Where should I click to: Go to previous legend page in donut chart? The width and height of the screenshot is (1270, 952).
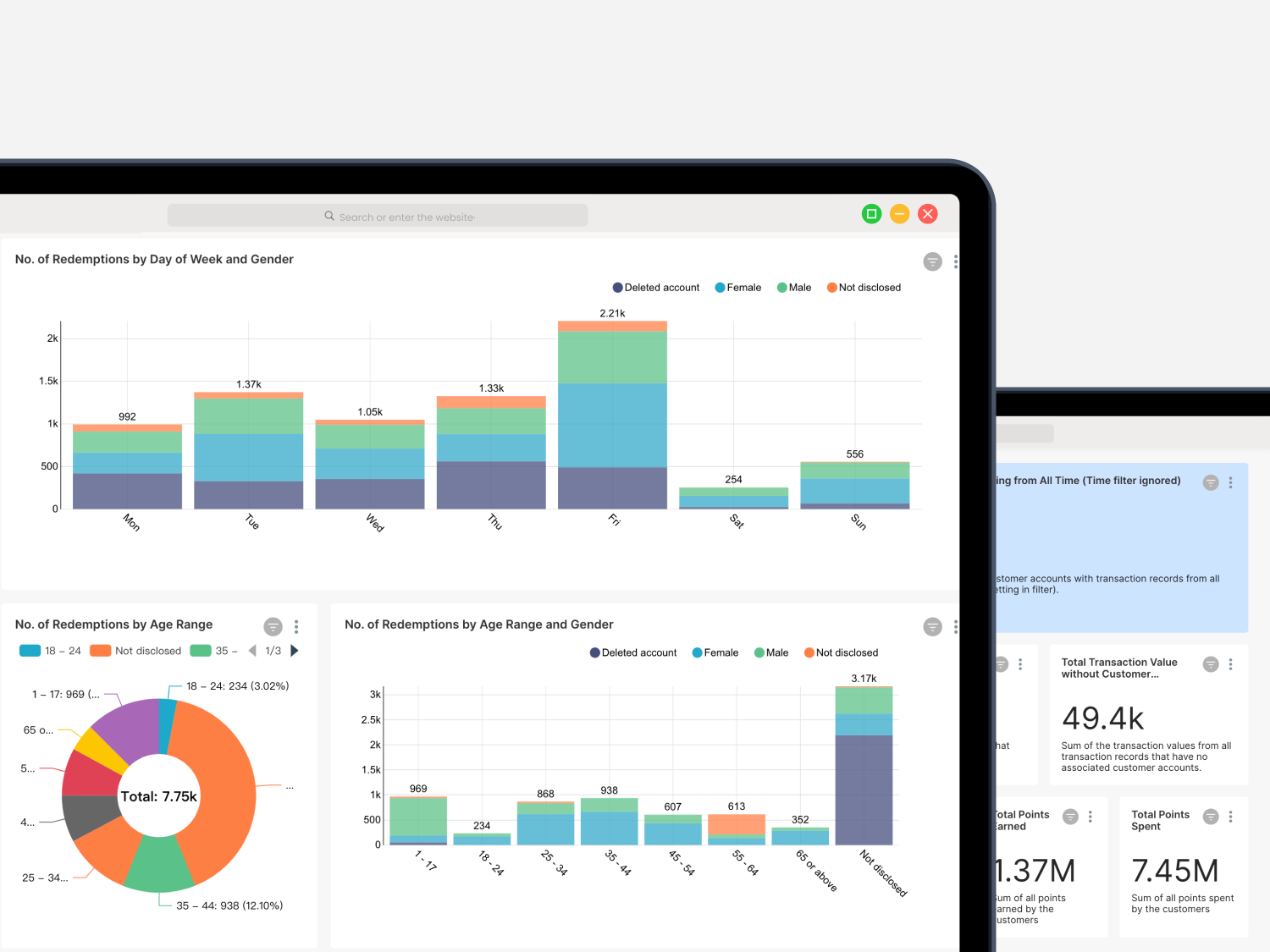tap(251, 651)
